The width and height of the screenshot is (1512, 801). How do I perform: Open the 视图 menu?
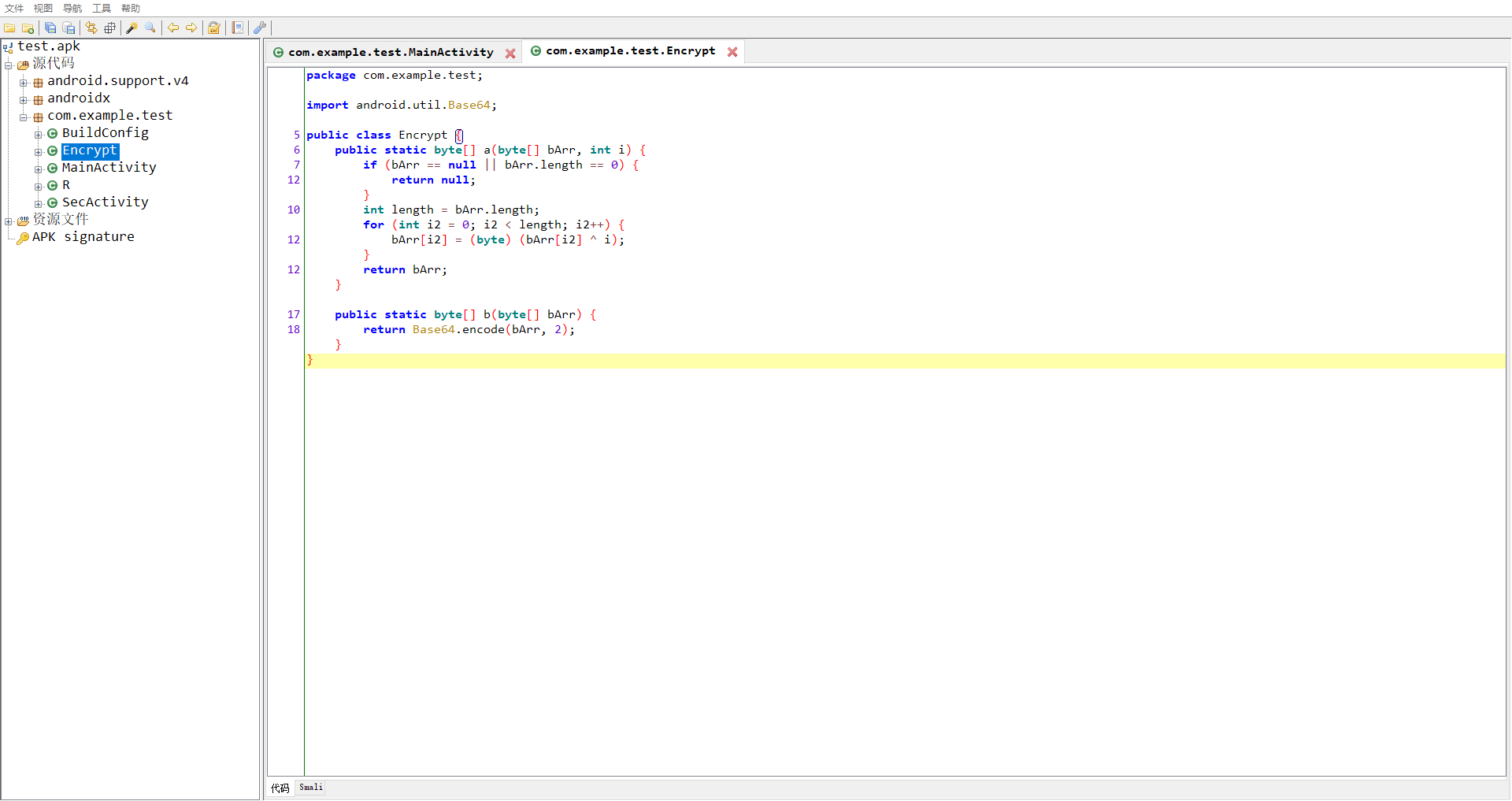(43, 8)
